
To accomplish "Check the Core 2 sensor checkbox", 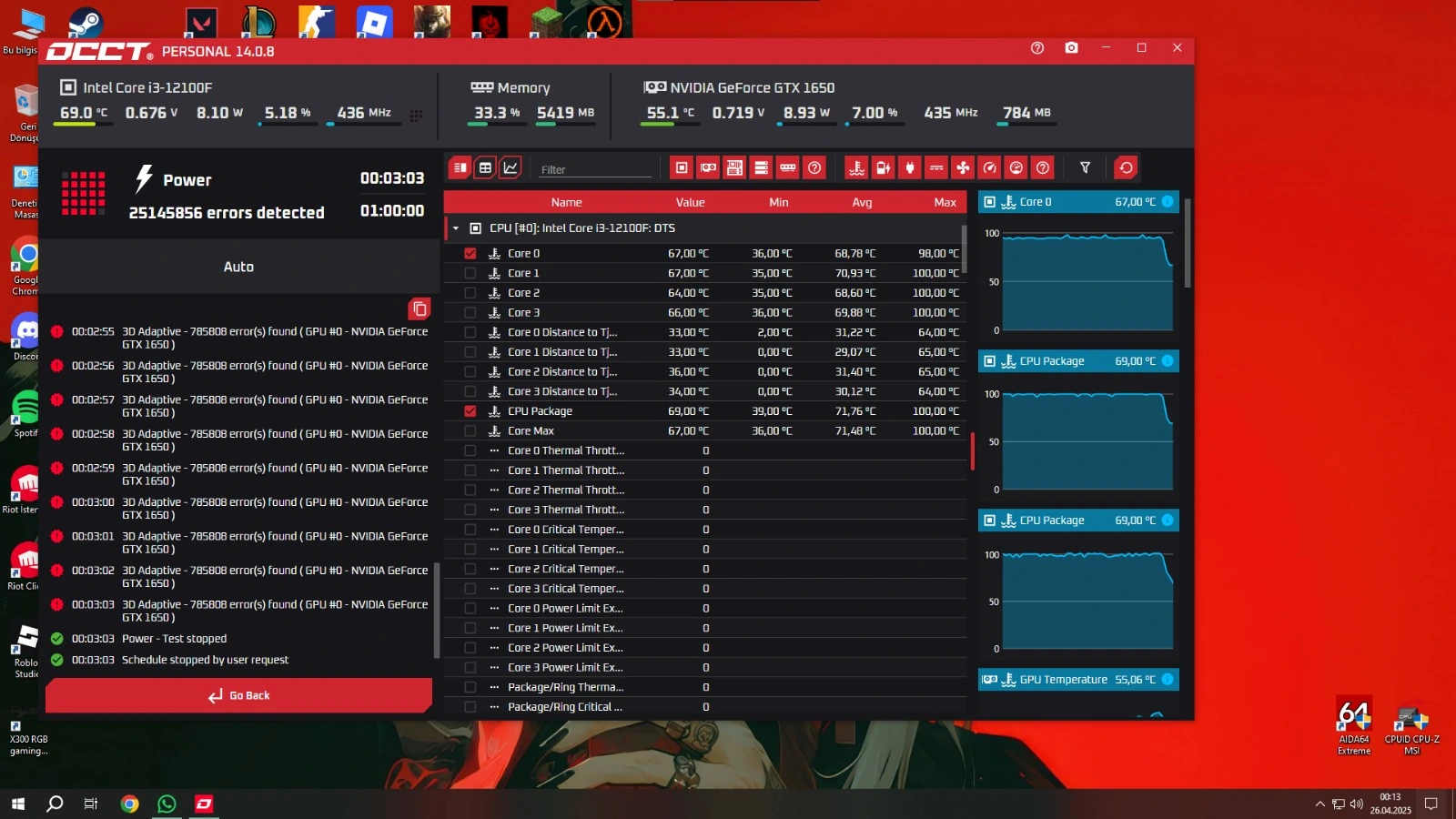I will click(x=470, y=293).
